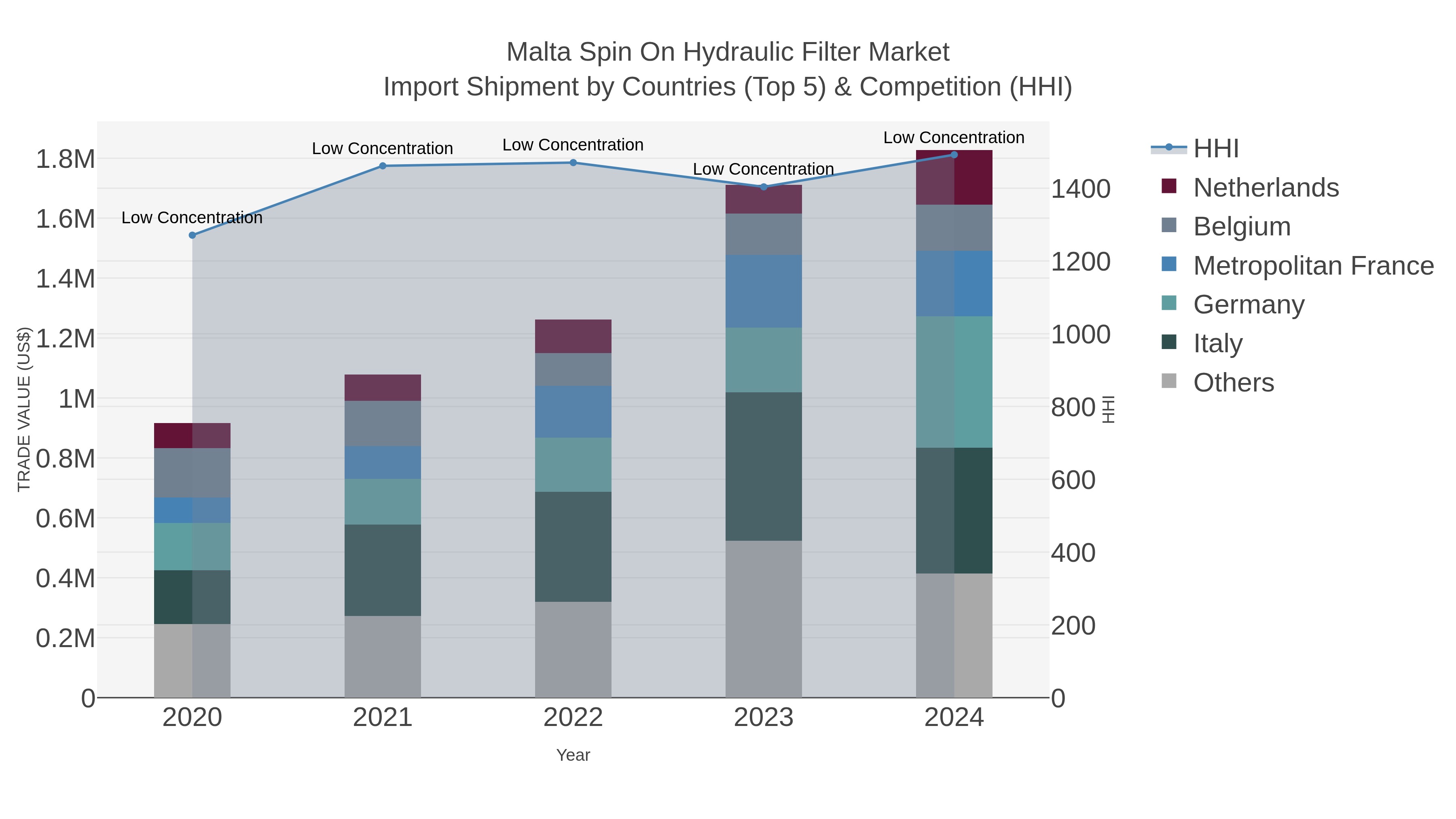
Task: Click the 2020 Netherlands bar segment
Action: pos(192,436)
